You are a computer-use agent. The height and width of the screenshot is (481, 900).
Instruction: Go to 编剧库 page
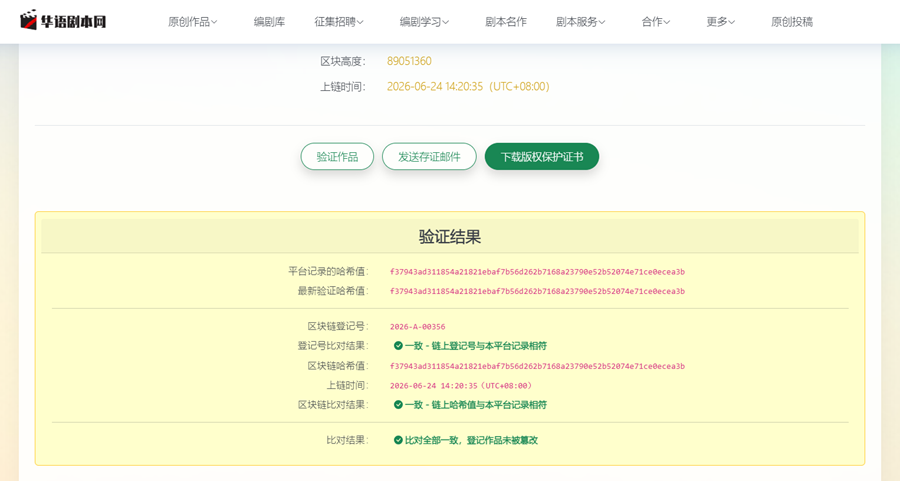tap(269, 22)
